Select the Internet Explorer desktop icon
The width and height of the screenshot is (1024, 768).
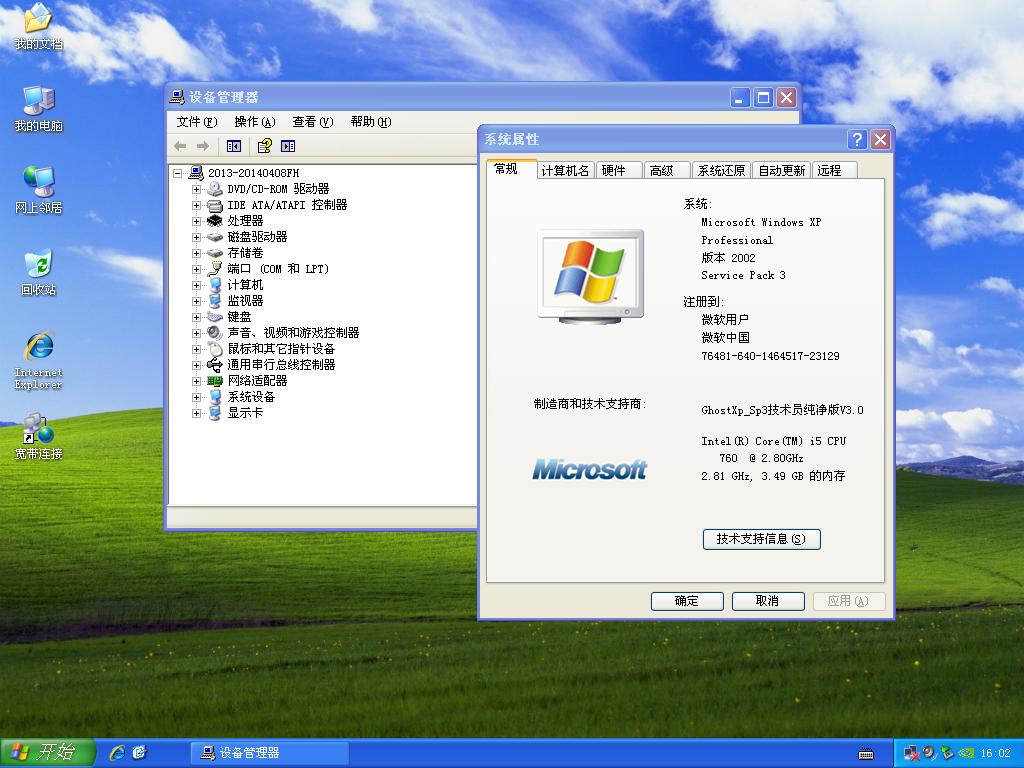click(x=39, y=361)
